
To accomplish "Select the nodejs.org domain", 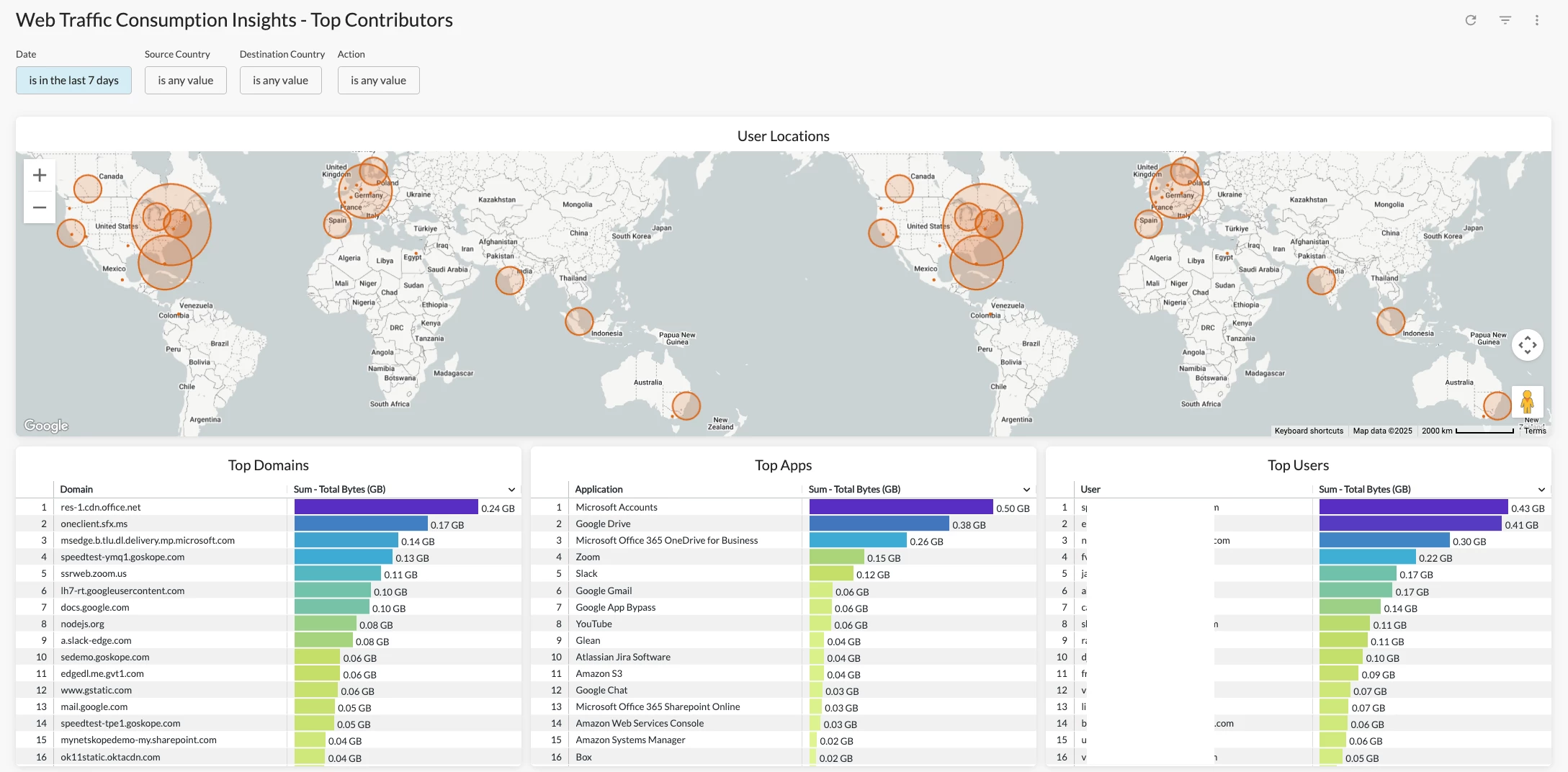I will pyautogui.click(x=83, y=624).
